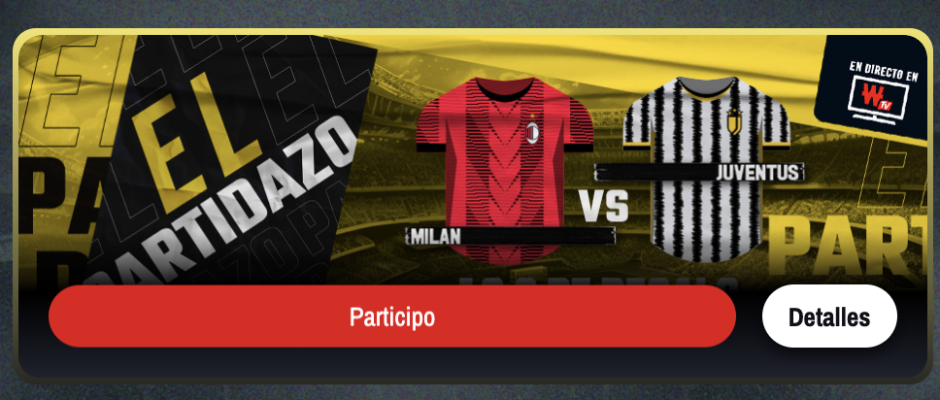The height and width of the screenshot is (400, 940).
Task: Click the Milan jersey's black collar
Action: [507, 90]
